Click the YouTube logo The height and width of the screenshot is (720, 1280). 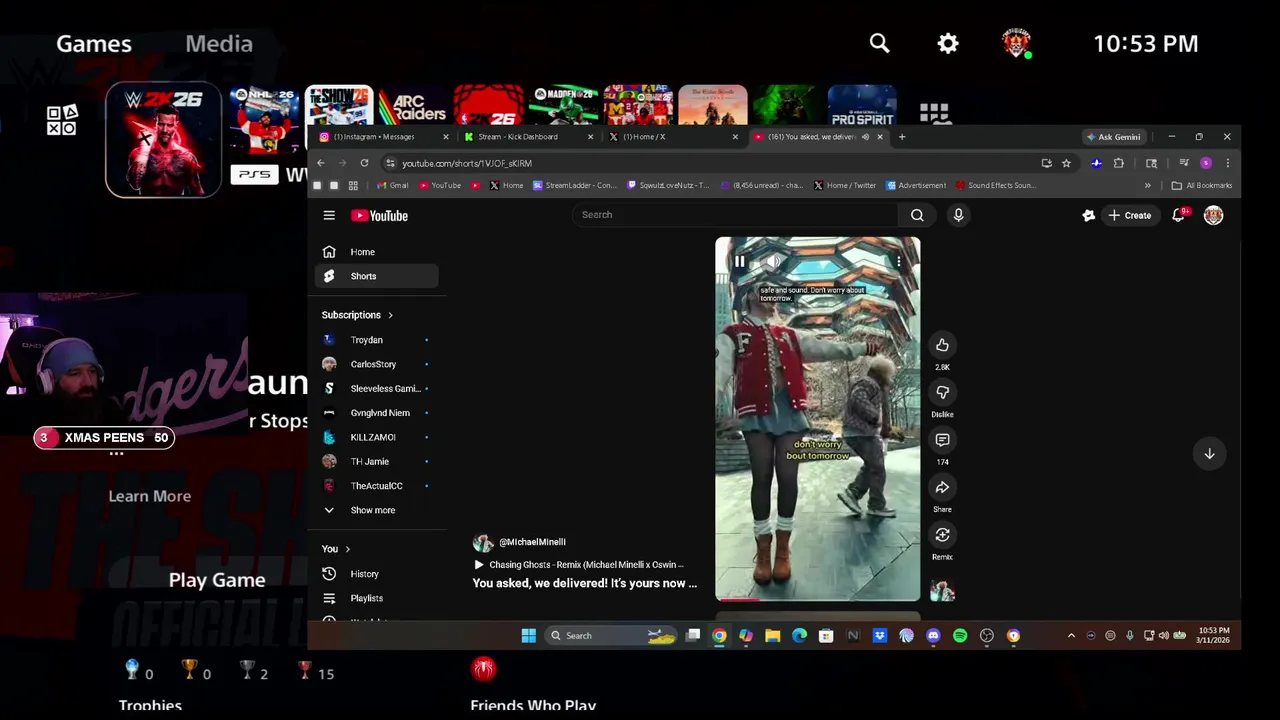click(379, 215)
